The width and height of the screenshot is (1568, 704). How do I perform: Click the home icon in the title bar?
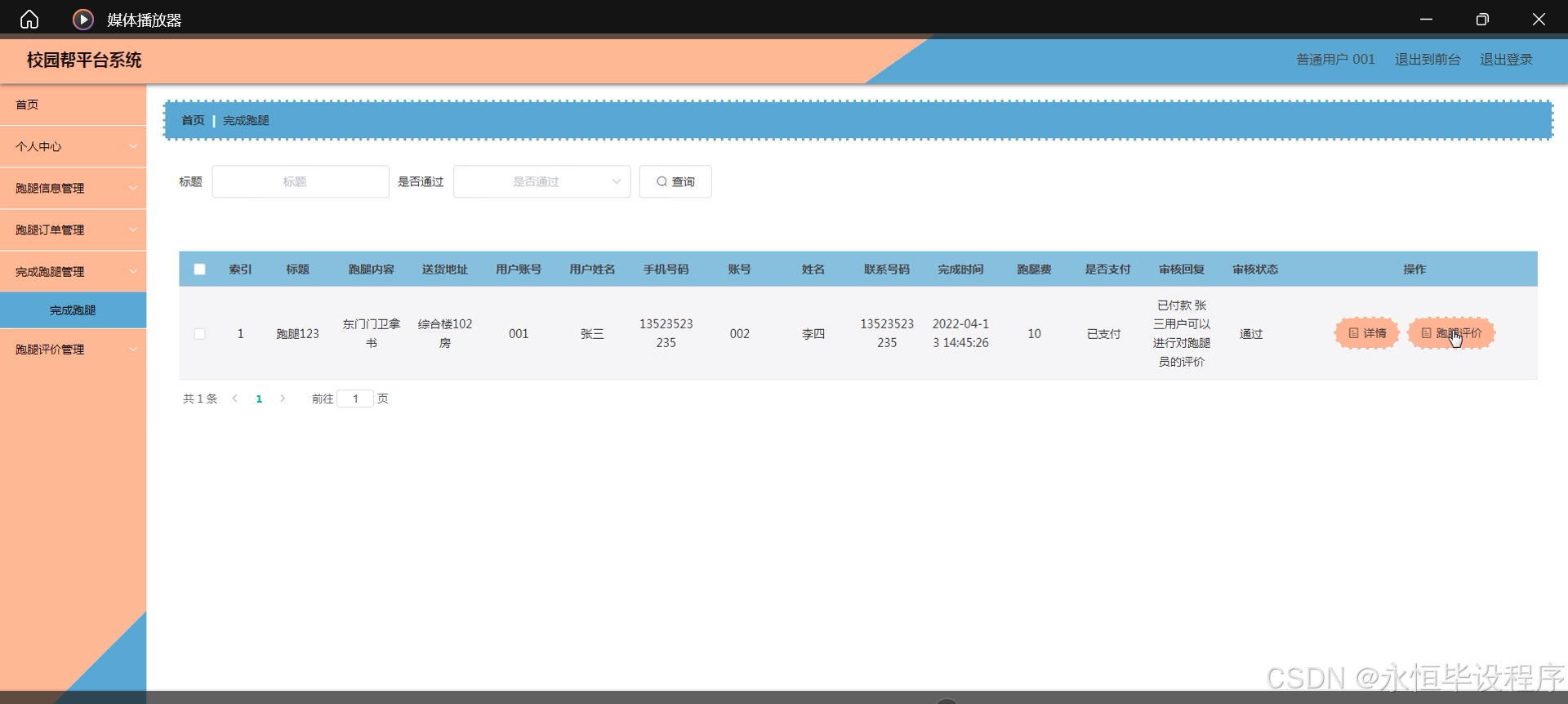(29, 19)
